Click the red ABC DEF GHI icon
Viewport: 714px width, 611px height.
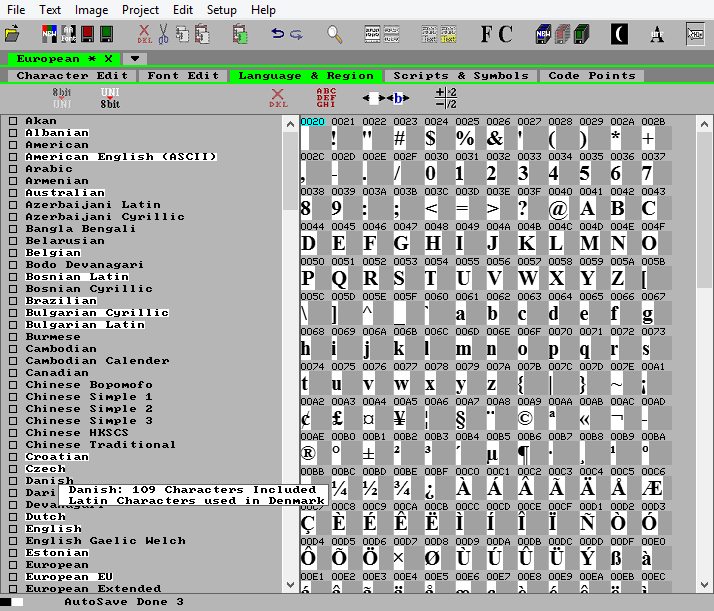tap(326, 98)
